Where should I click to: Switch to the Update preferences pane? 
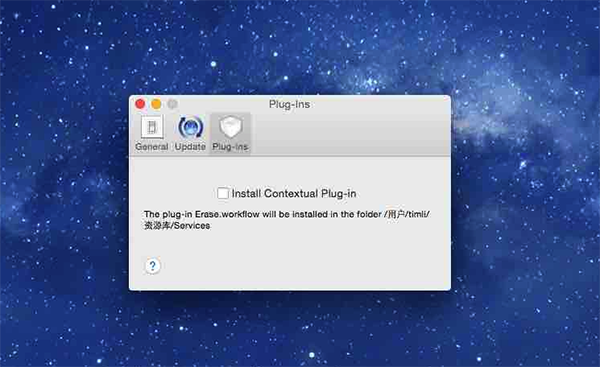point(190,133)
